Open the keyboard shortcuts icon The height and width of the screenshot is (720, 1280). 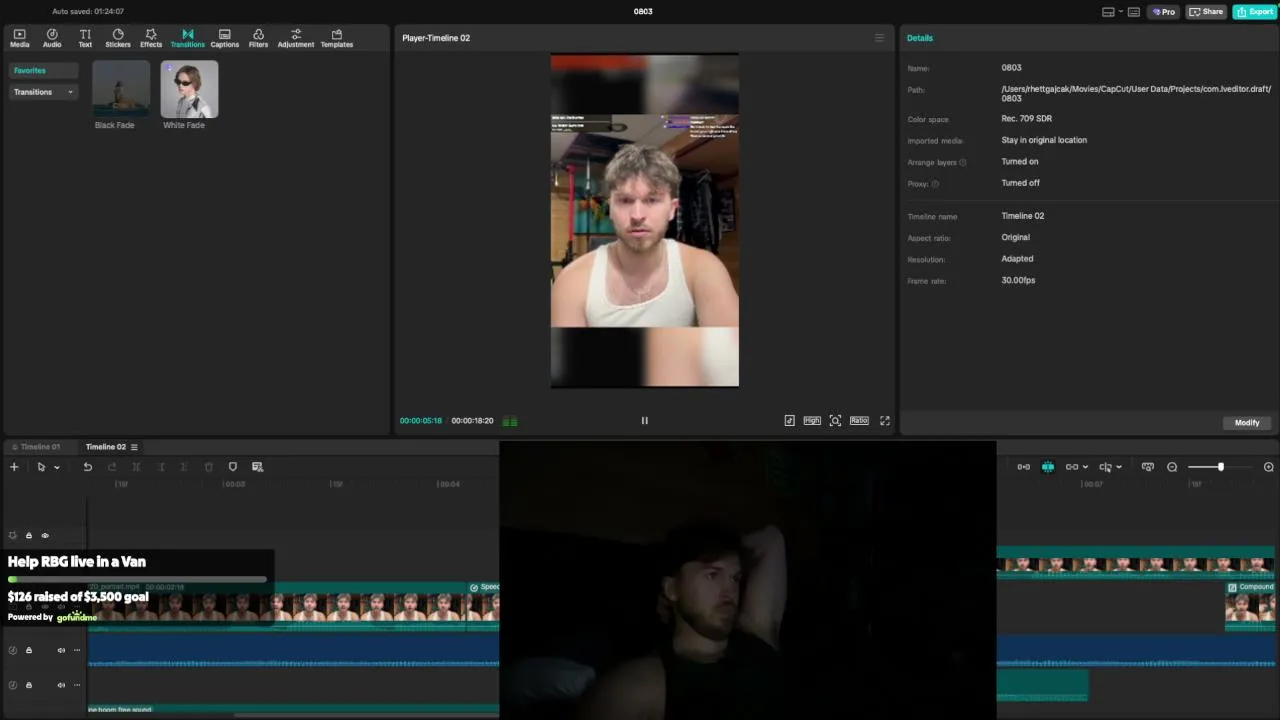[x=1133, y=12]
